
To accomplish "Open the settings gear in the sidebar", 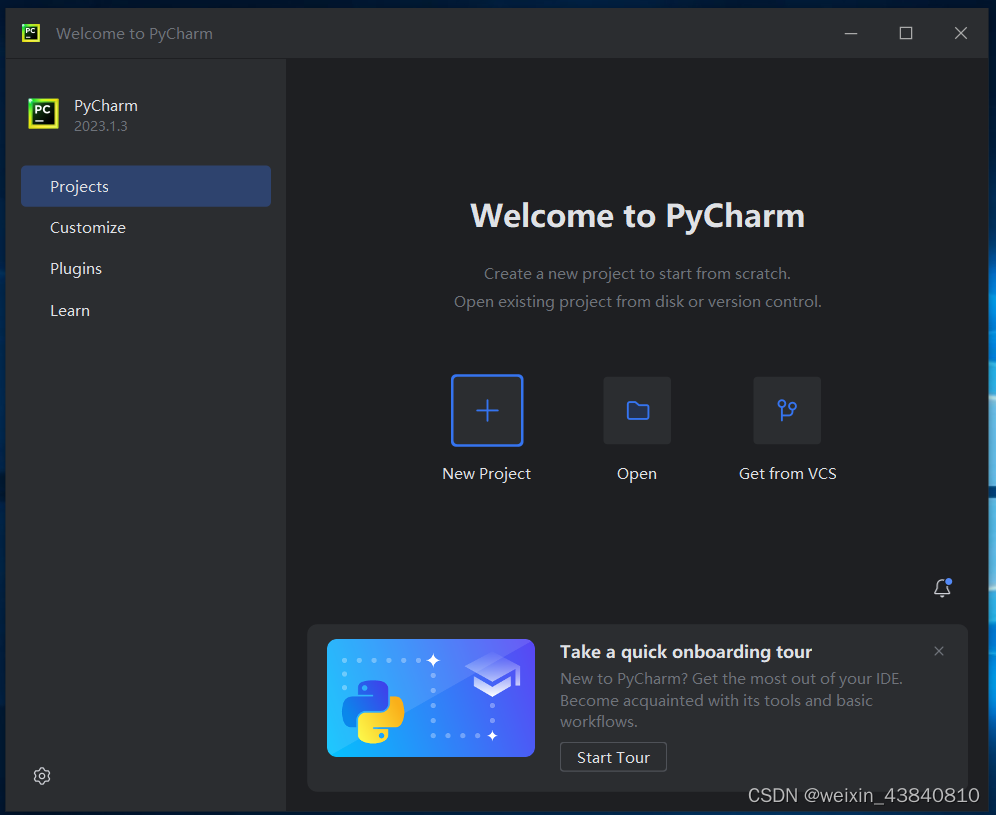I will click(42, 776).
